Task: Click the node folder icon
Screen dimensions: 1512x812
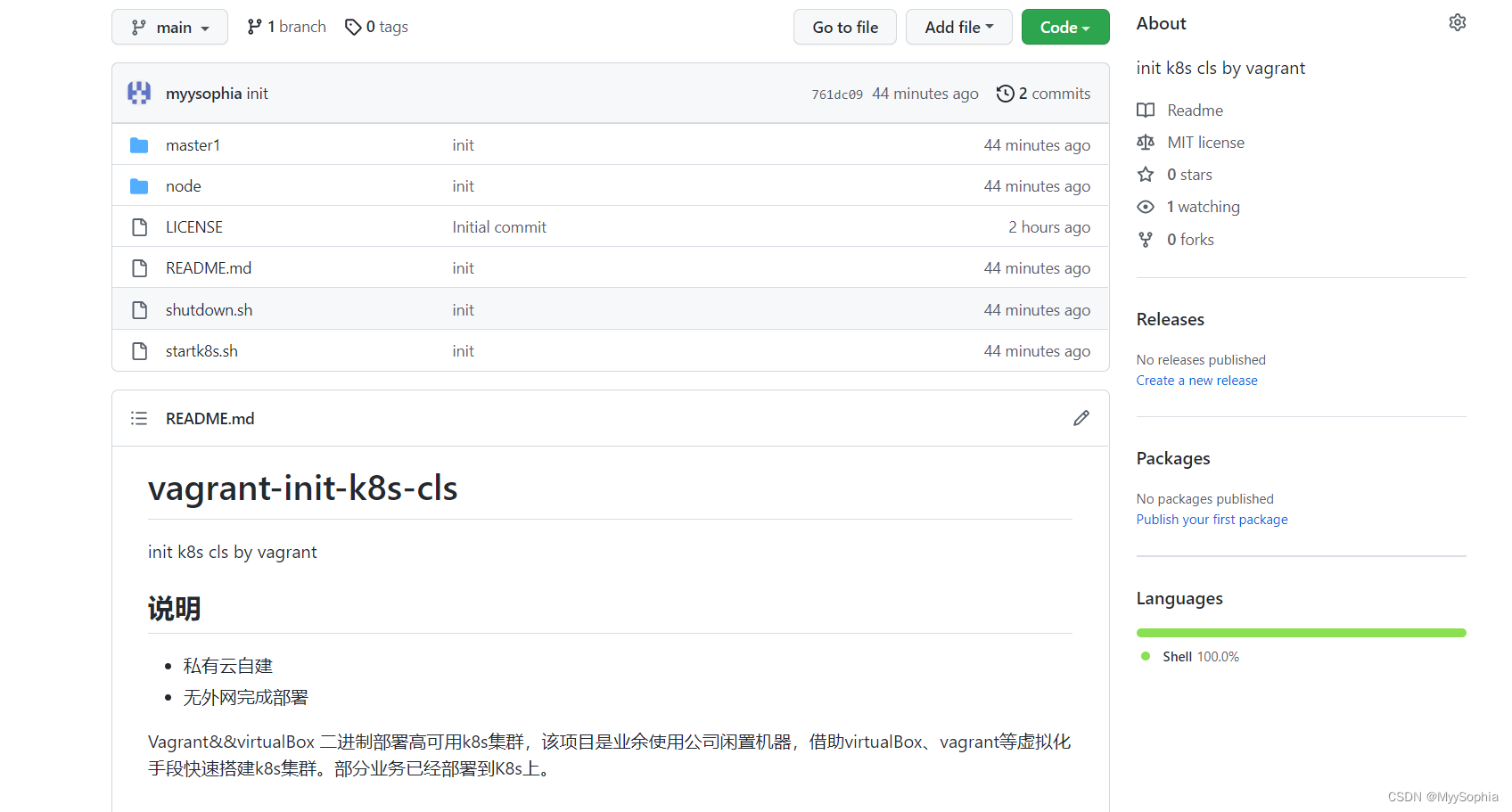Action: pos(139,185)
